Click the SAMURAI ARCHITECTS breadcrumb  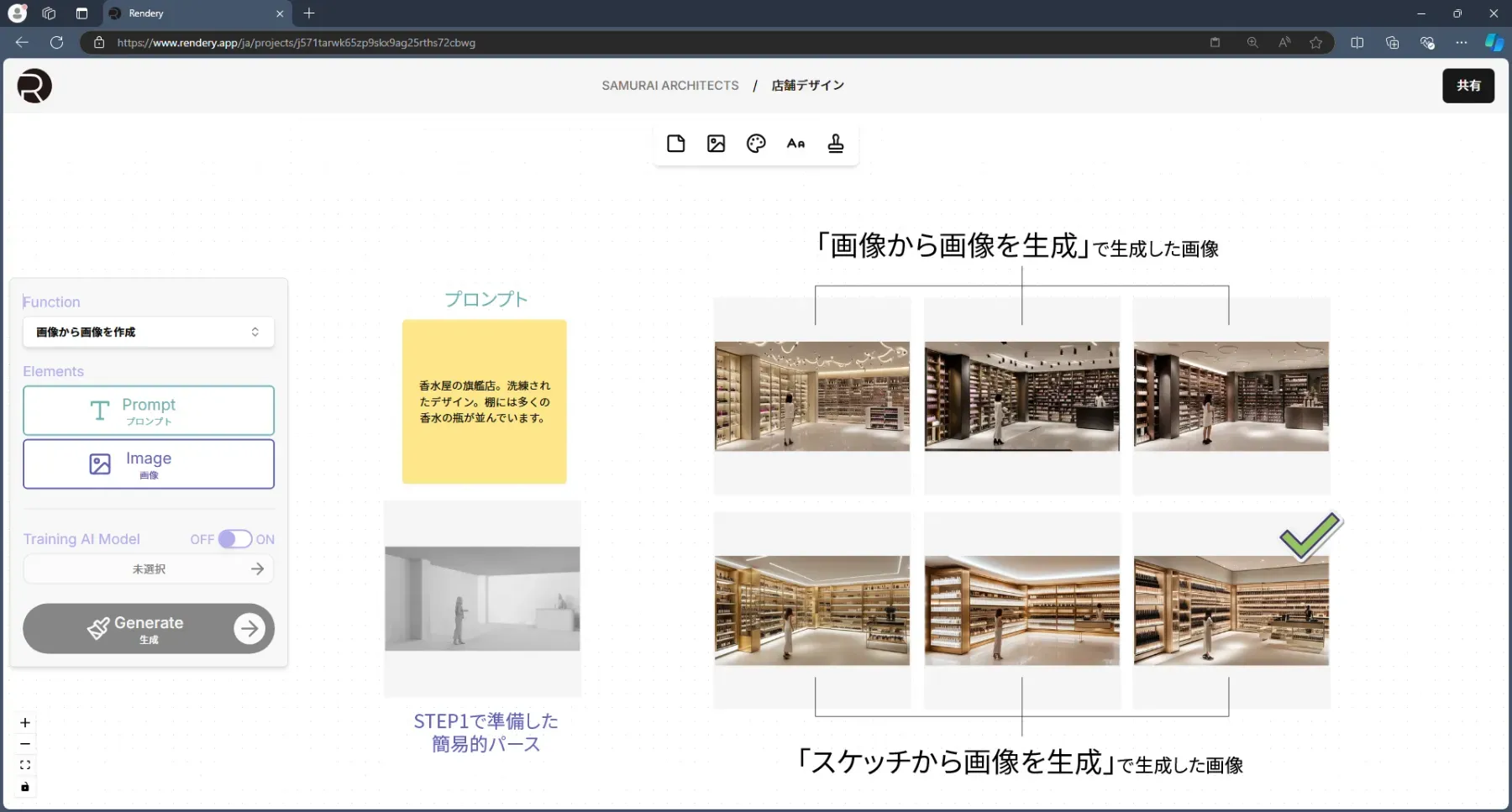coord(669,85)
